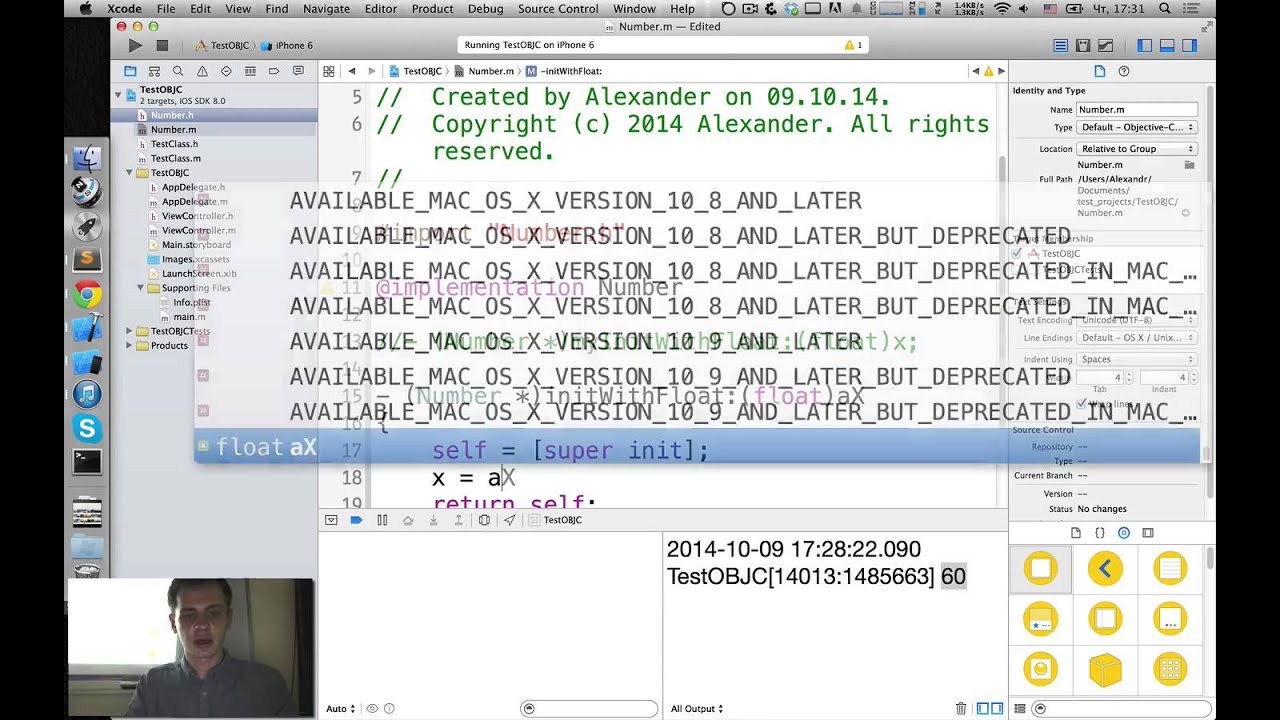Expand the Products group
This screenshot has height=720, width=1280.
pyautogui.click(x=130, y=345)
